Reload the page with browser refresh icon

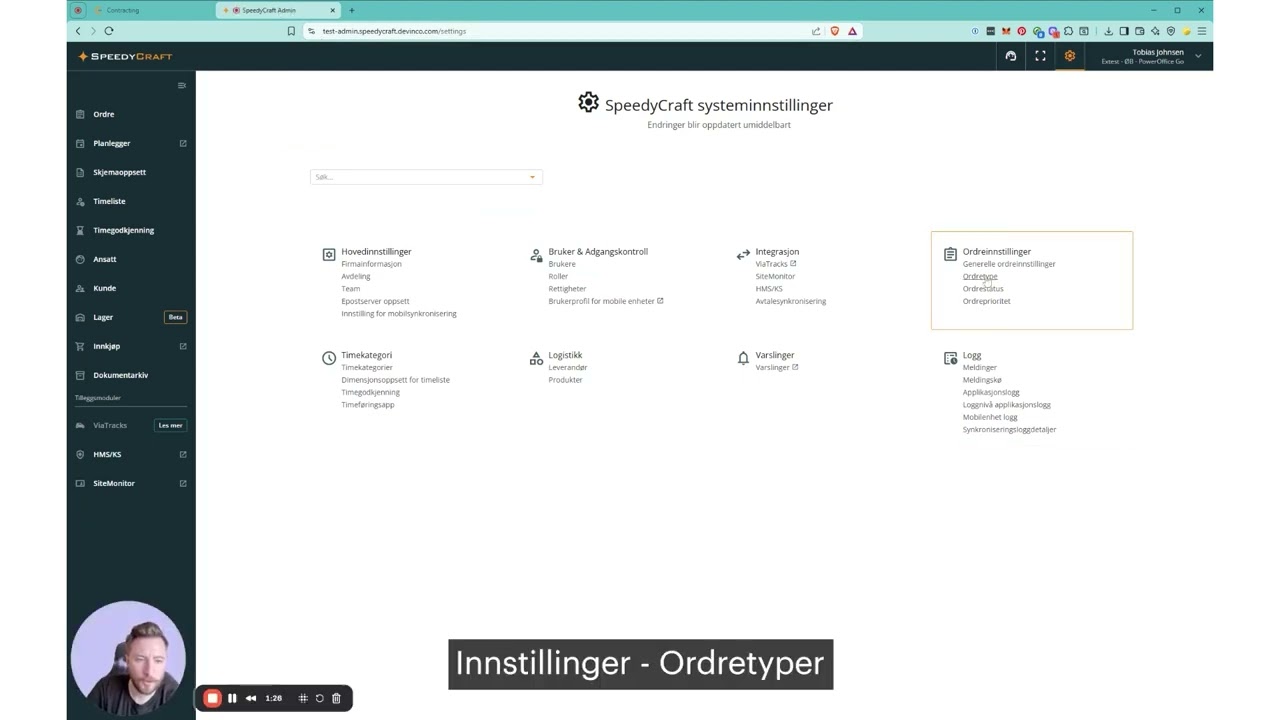pos(109,31)
